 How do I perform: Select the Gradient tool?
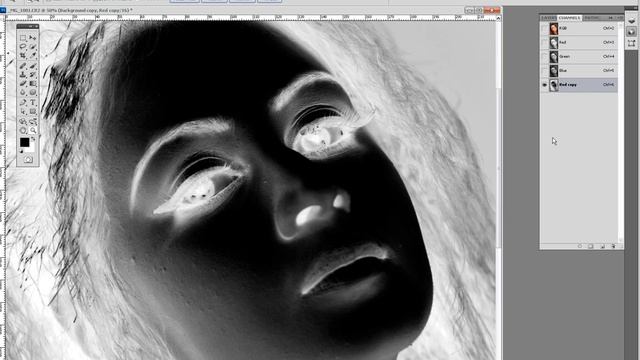click(33, 84)
